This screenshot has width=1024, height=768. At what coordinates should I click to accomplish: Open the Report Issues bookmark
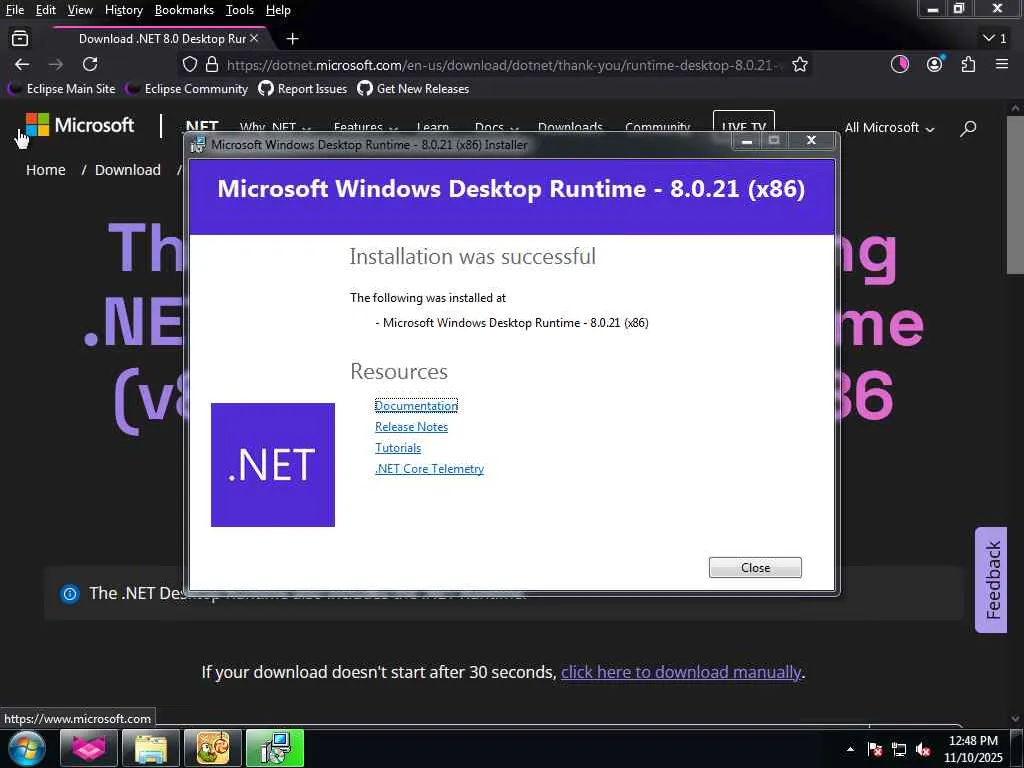click(x=303, y=89)
